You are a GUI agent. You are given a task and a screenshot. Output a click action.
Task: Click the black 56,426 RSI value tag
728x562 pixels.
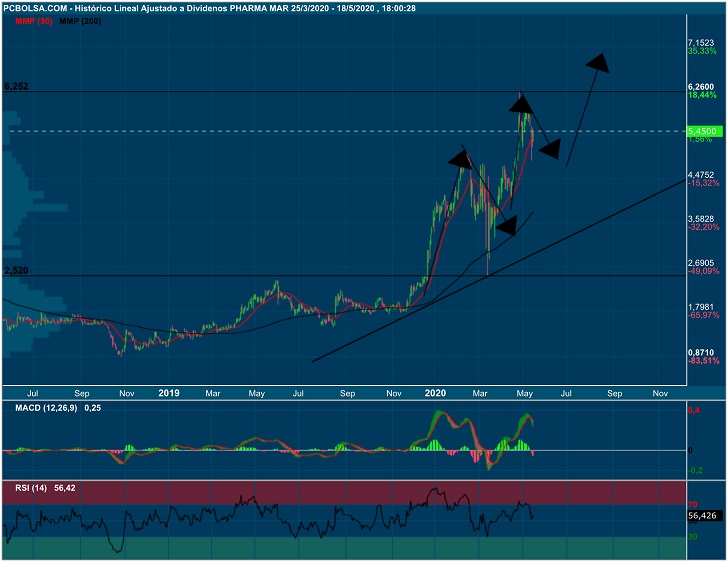click(x=705, y=516)
